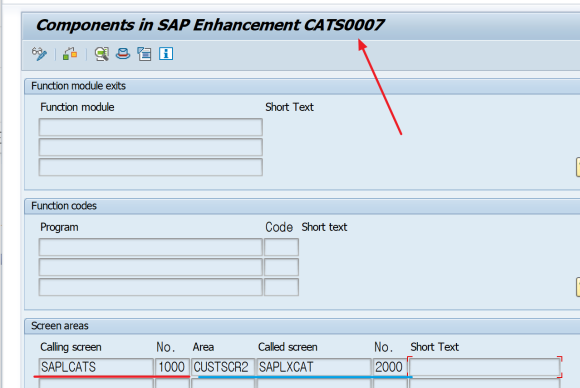
Task: Select the Area field showing CUSTSCR2
Action: point(223,367)
